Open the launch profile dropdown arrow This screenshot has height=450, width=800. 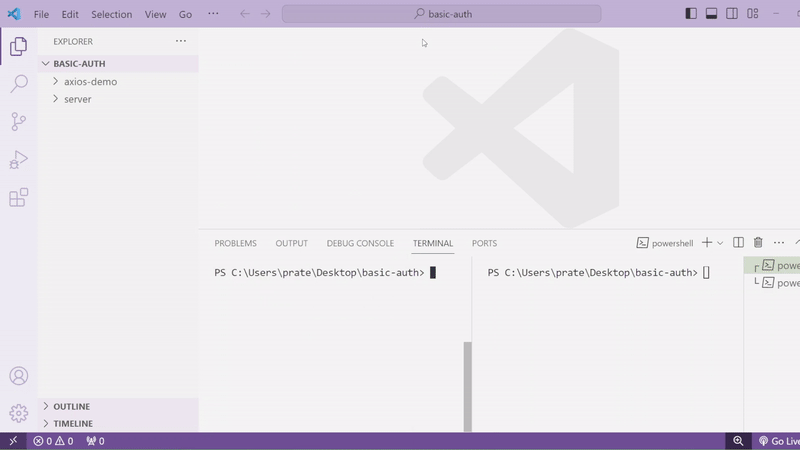click(720, 243)
